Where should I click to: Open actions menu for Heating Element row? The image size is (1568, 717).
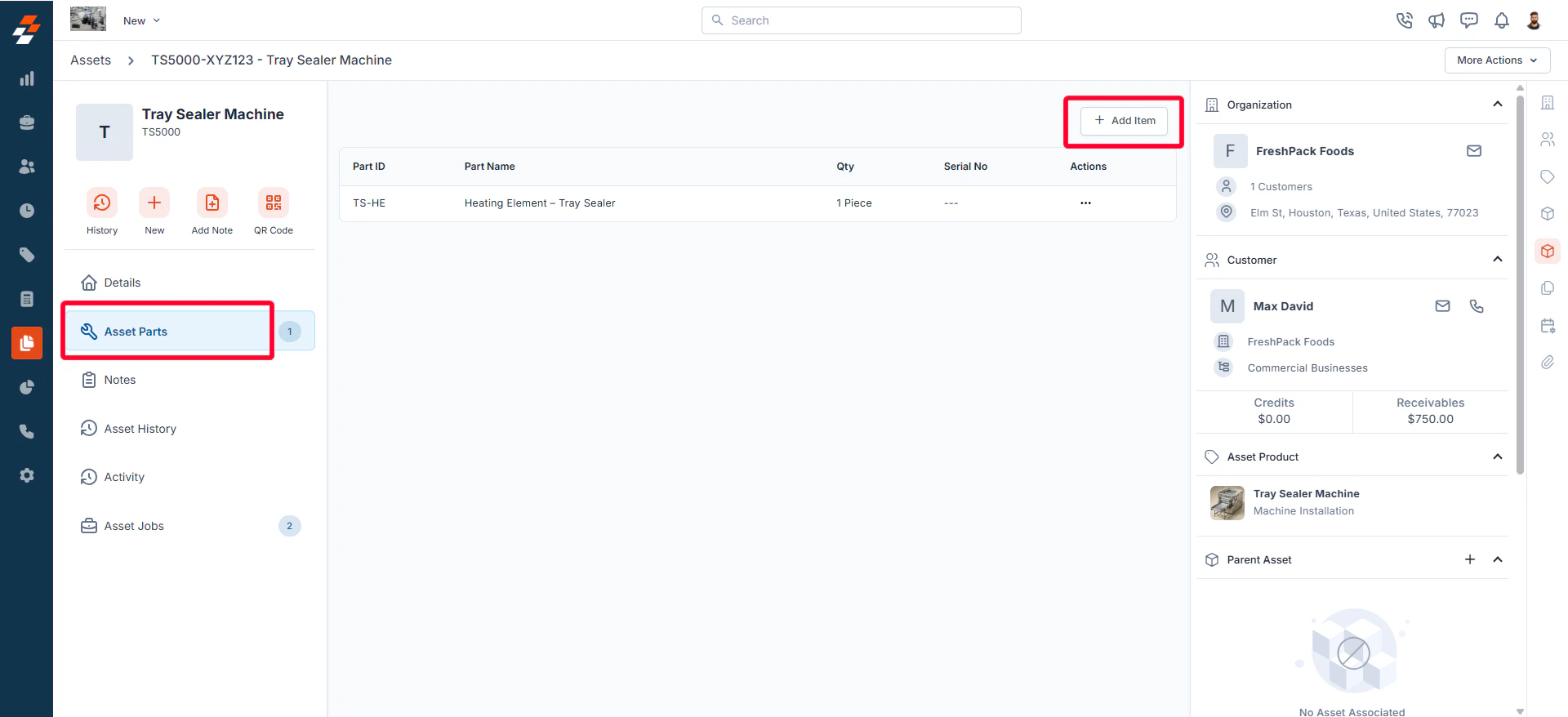[x=1085, y=203]
